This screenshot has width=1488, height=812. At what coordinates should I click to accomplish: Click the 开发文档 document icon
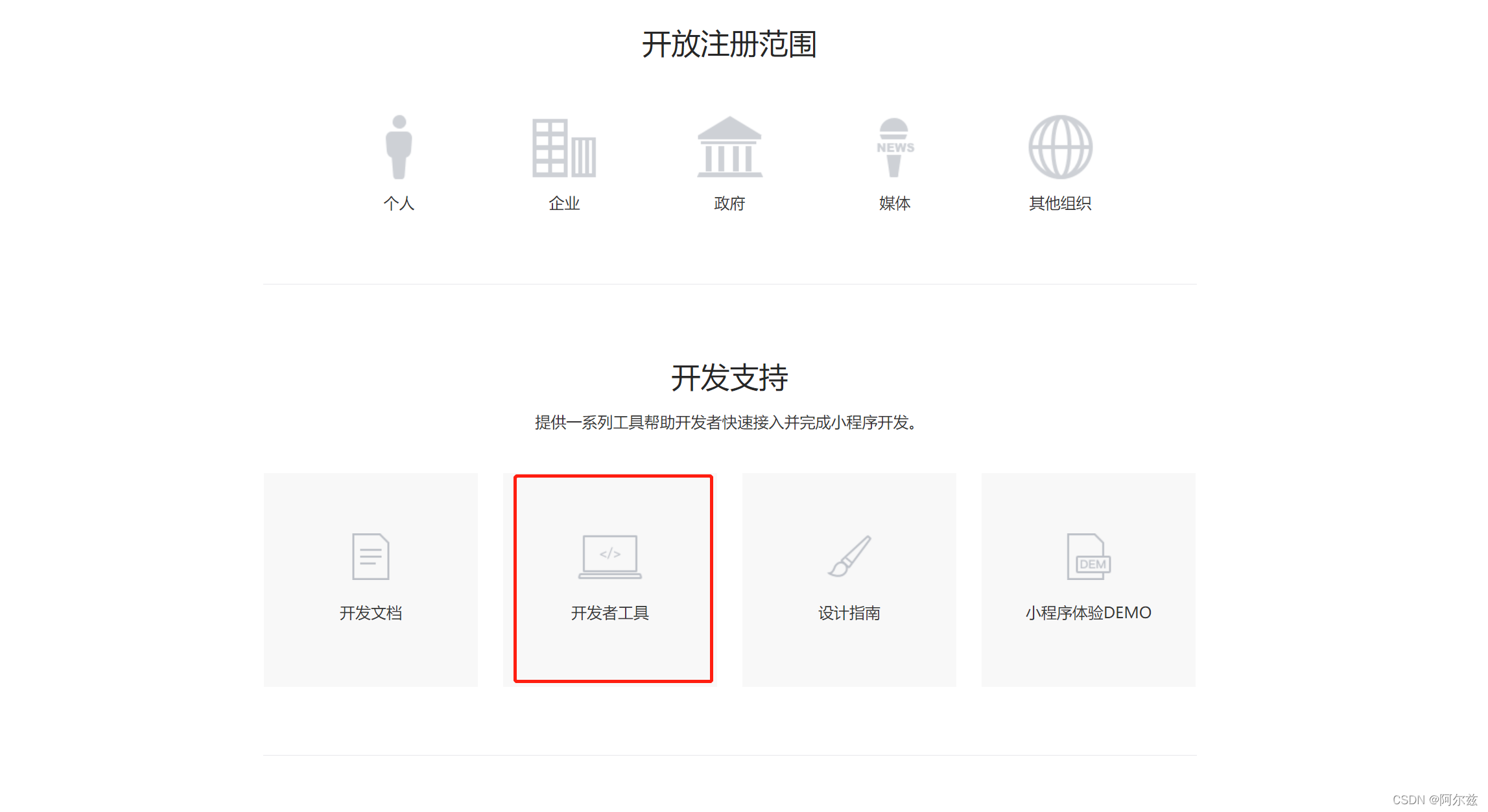click(x=370, y=556)
